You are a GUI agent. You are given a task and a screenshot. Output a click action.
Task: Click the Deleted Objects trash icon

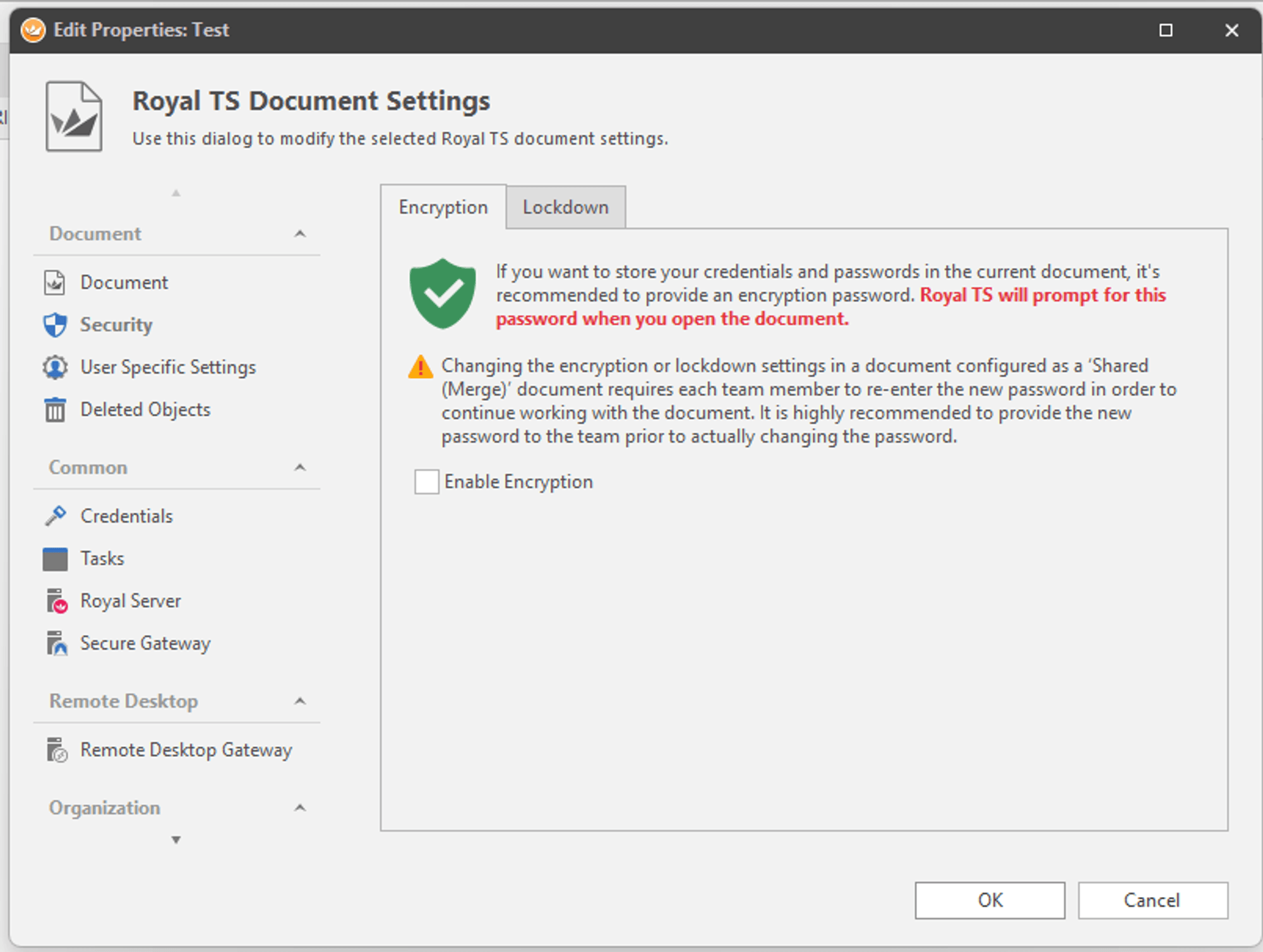pyautogui.click(x=55, y=410)
